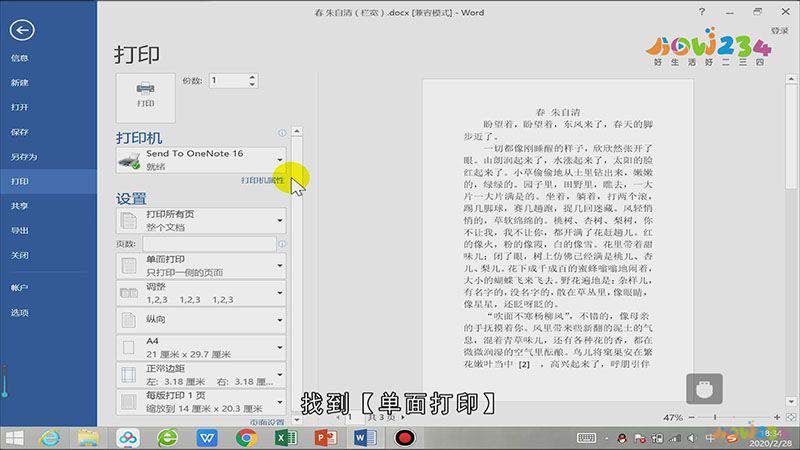
Task: Open 导出 (Export) in sidebar
Action: click(19, 231)
